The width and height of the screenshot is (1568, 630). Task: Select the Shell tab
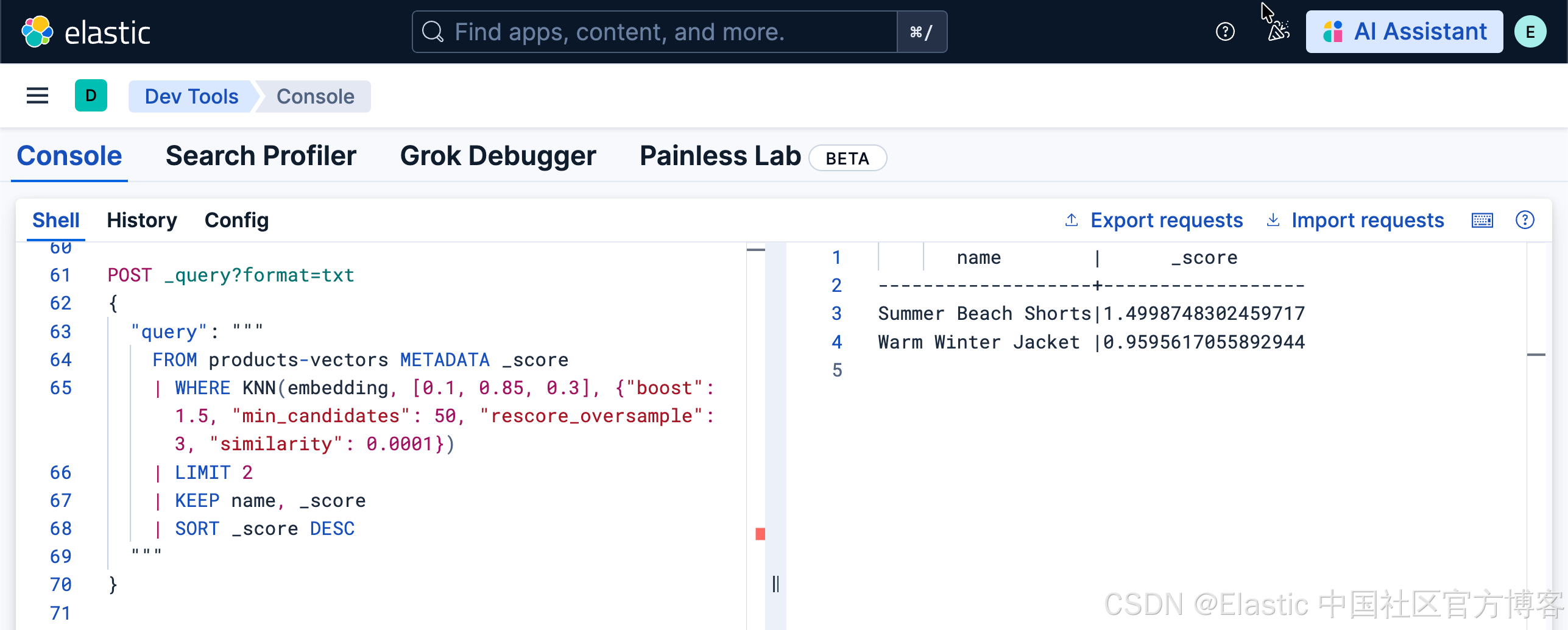(x=55, y=220)
